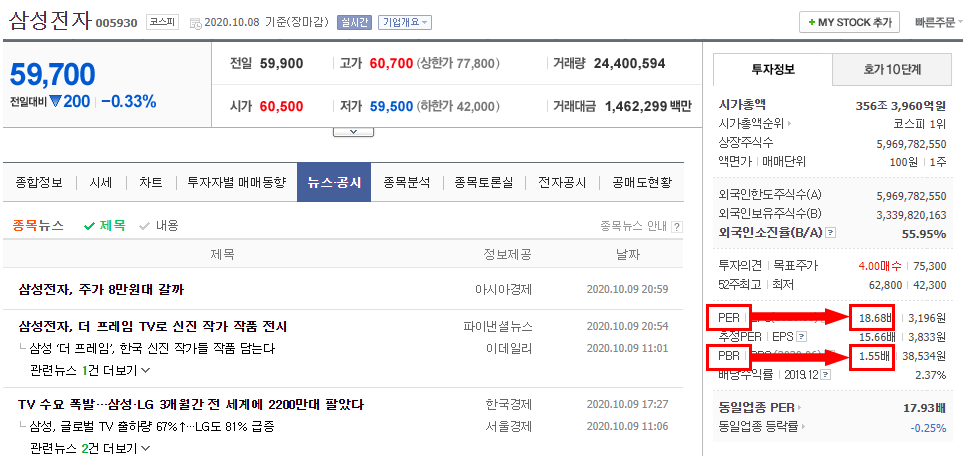970x456 pixels.
Task: Open related article 삼성, 글로벌 TV 출하량 67%↑
Action: click(152, 426)
